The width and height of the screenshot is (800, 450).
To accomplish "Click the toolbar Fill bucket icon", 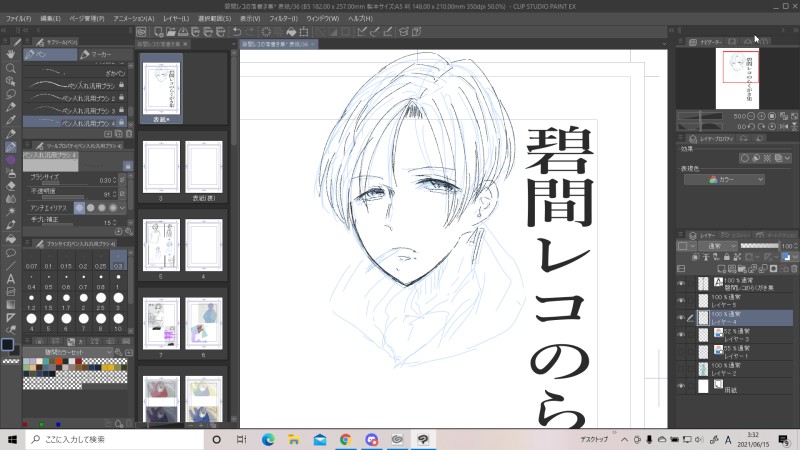I will pos(291,32).
